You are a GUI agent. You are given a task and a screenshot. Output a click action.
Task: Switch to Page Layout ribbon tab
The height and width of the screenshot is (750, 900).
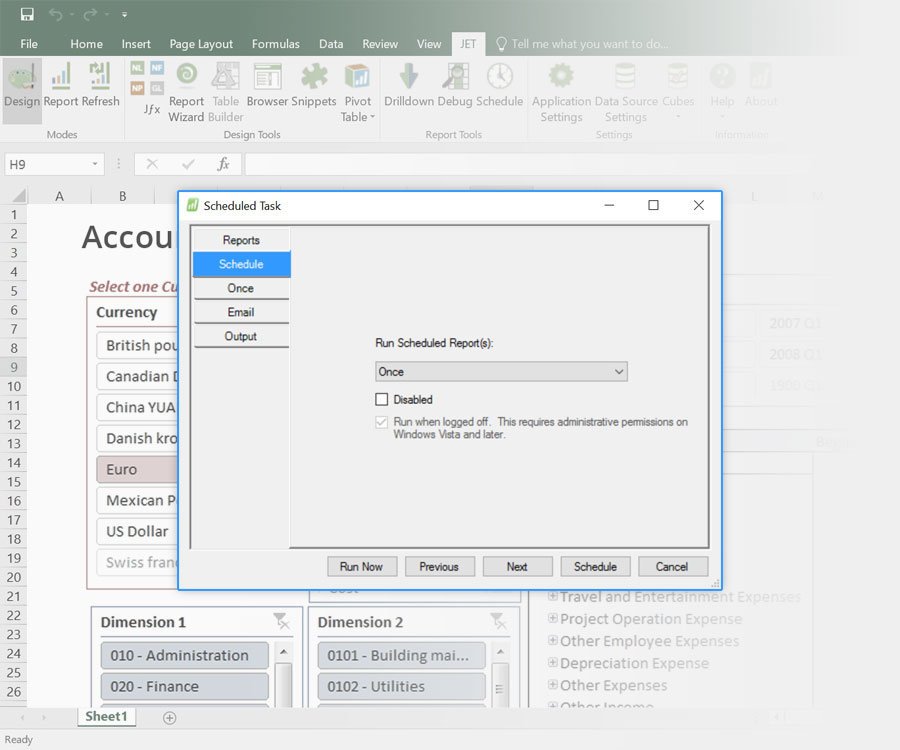coord(201,44)
